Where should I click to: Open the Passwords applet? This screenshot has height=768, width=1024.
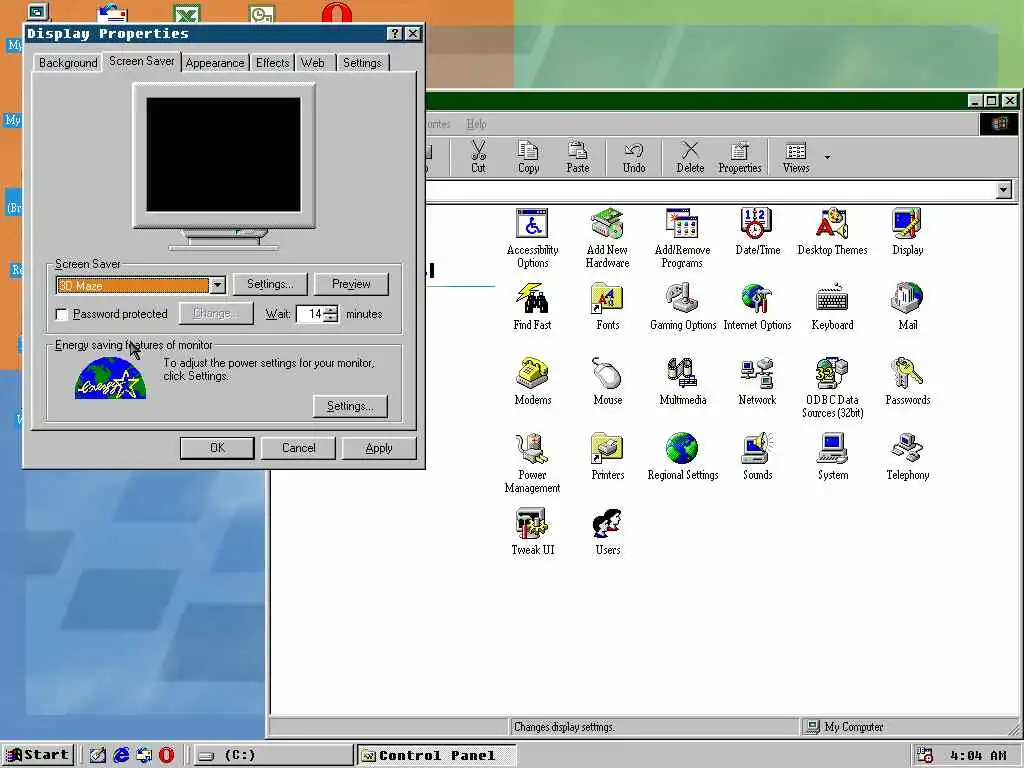click(x=908, y=382)
